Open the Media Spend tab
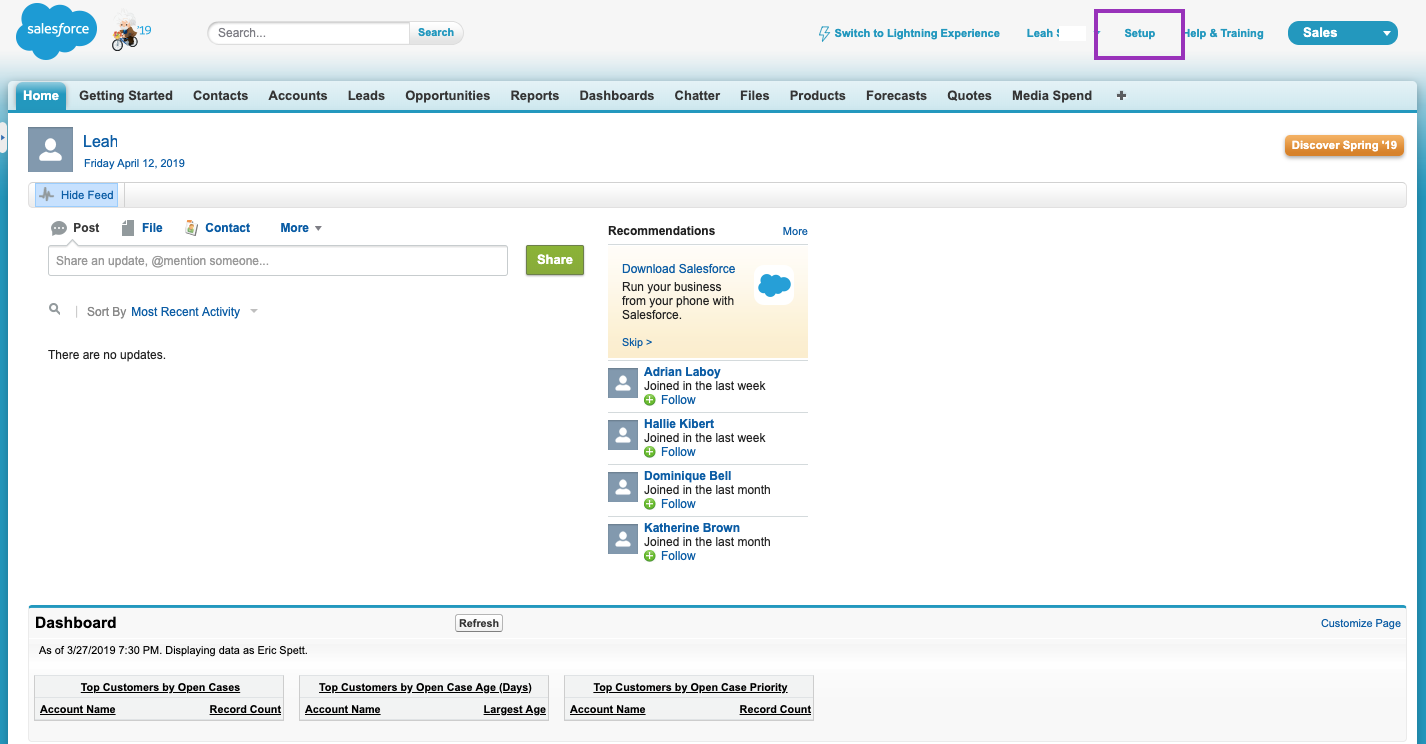The image size is (1426, 744). tap(1052, 96)
